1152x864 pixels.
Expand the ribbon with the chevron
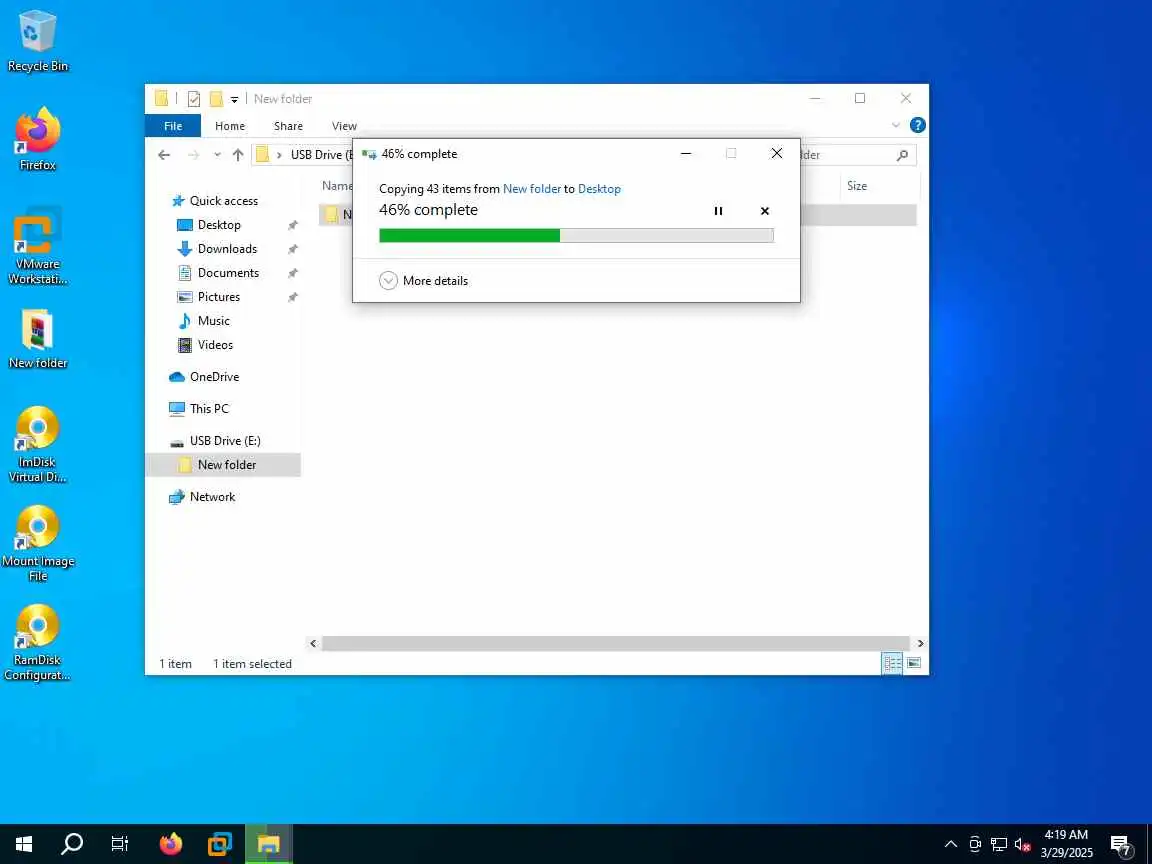896,125
